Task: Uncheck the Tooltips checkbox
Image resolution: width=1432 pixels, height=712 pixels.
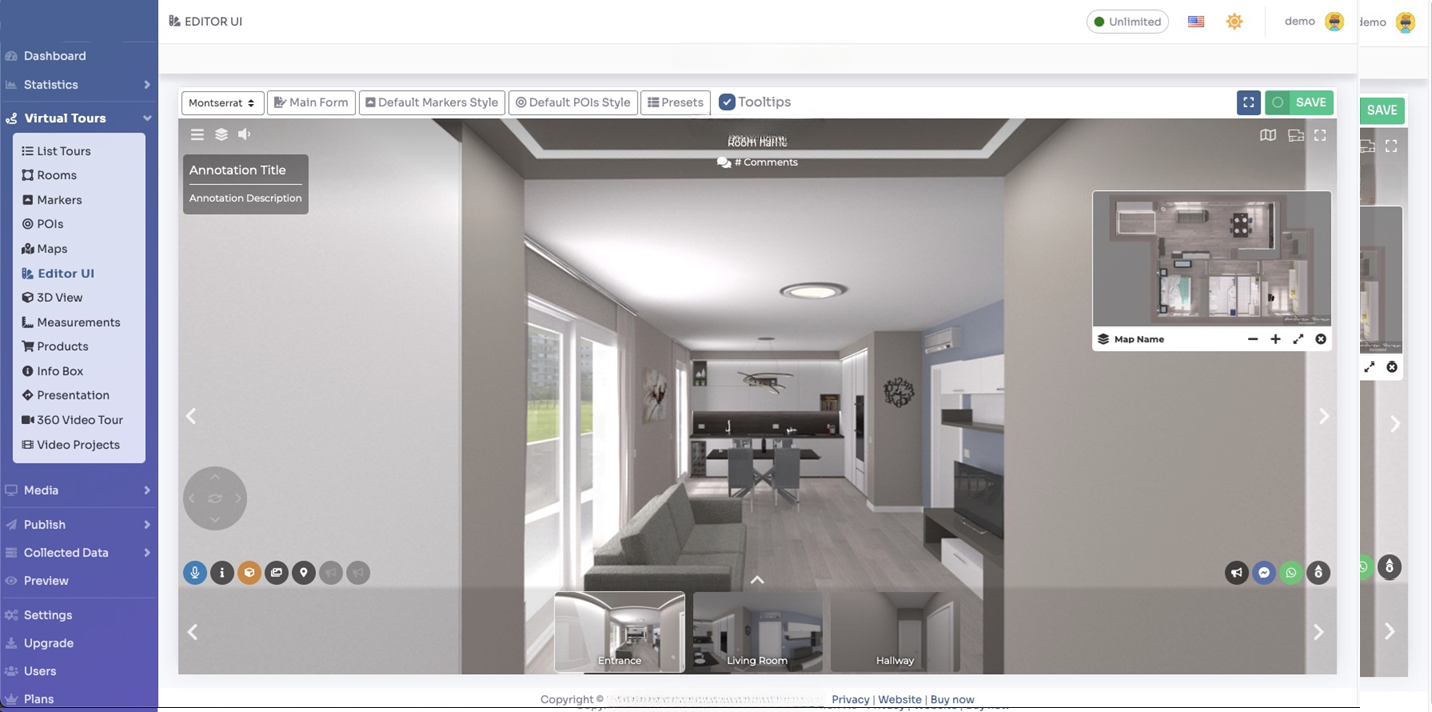Action: pyautogui.click(x=727, y=101)
